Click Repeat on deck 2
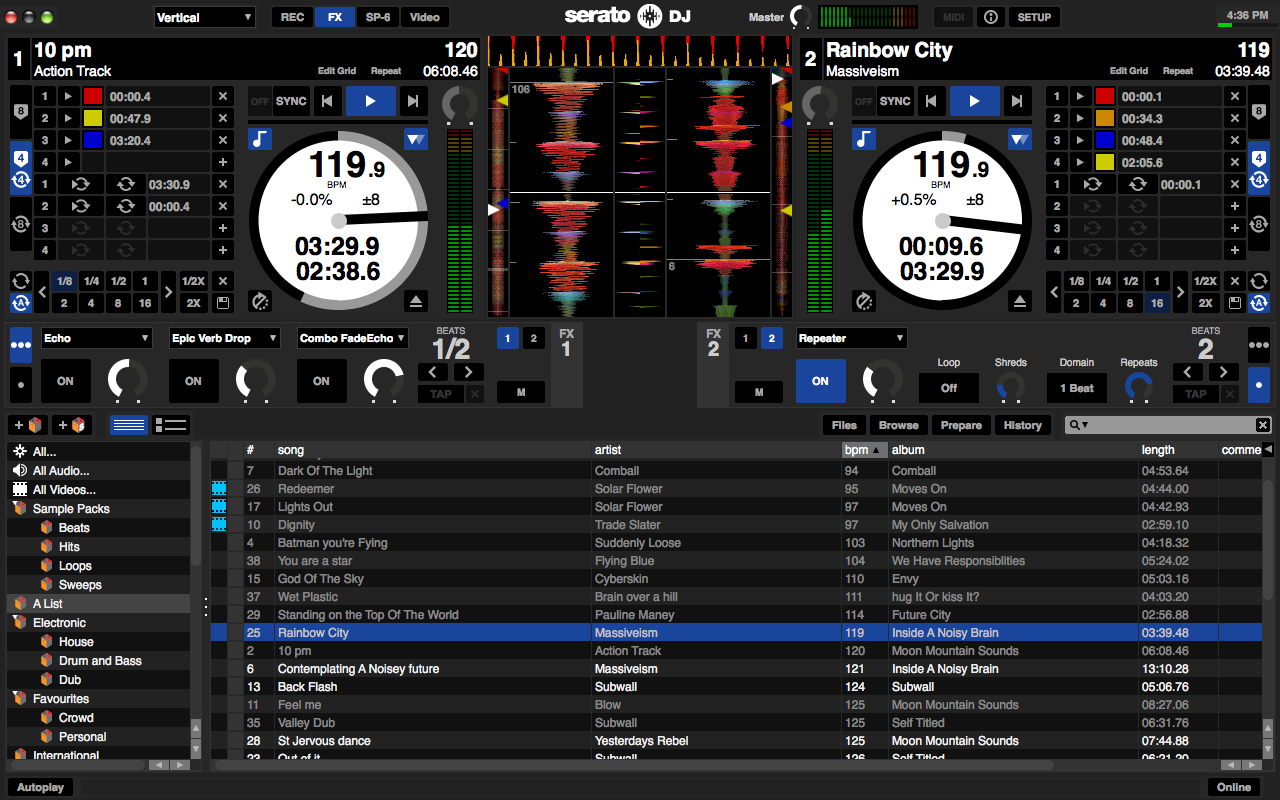Image resolution: width=1280 pixels, height=800 pixels. tap(1178, 71)
